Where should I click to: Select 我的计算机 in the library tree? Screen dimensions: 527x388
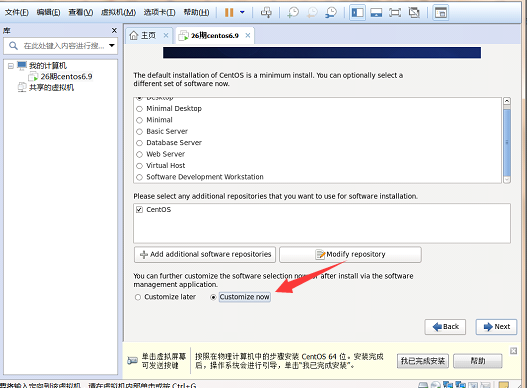click(48, 66)
